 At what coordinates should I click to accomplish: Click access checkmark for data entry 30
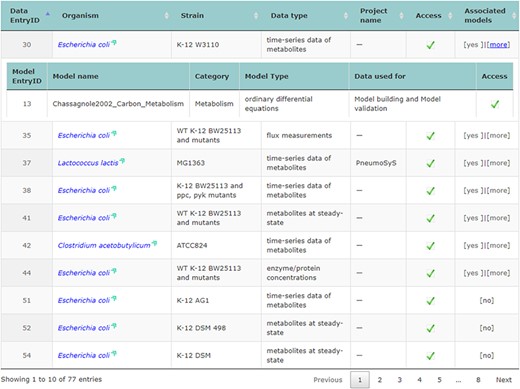(x=431, y=45)
